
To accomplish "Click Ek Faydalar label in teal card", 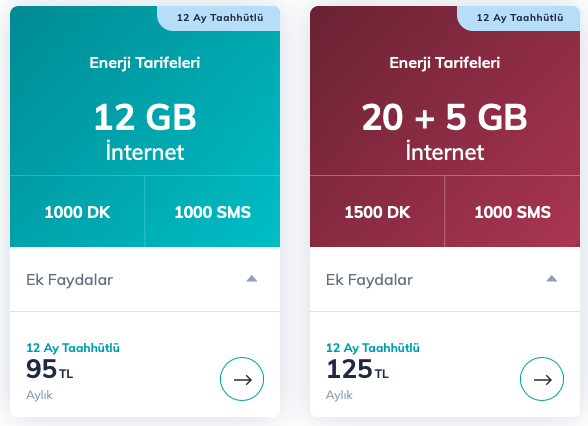I will [69, 280].
